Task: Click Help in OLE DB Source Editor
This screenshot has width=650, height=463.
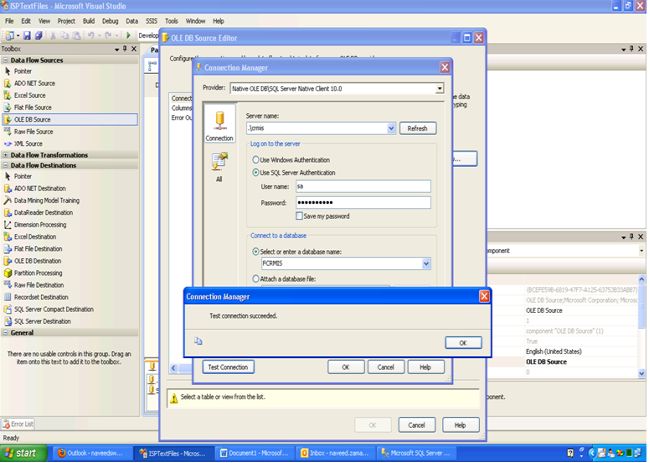Action: pos(460,425)
